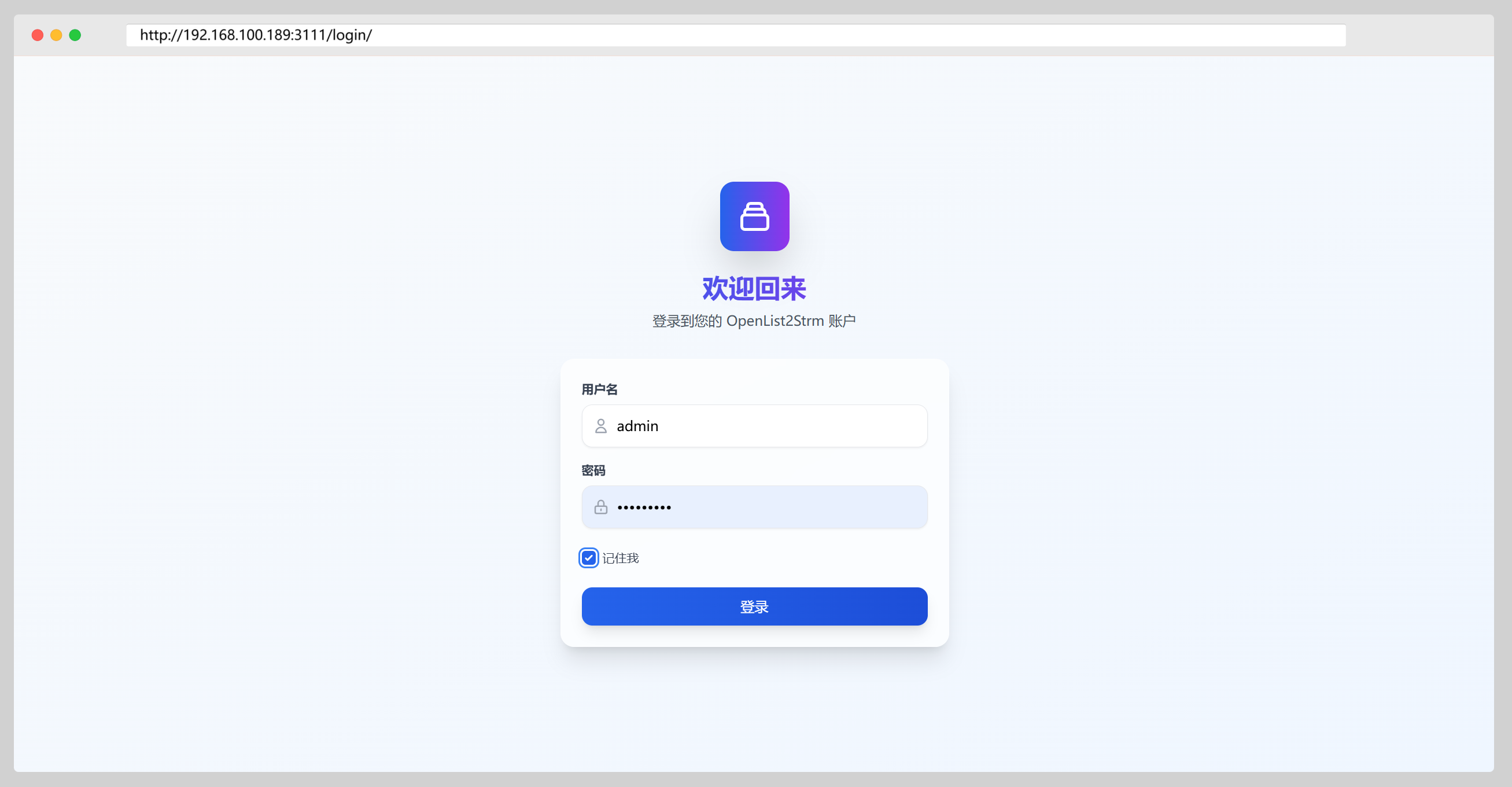Click the 欢迎回来 welcome heading
Image resolution: width=1512 pixels, height=787 pixels.
tap(754, 288)
